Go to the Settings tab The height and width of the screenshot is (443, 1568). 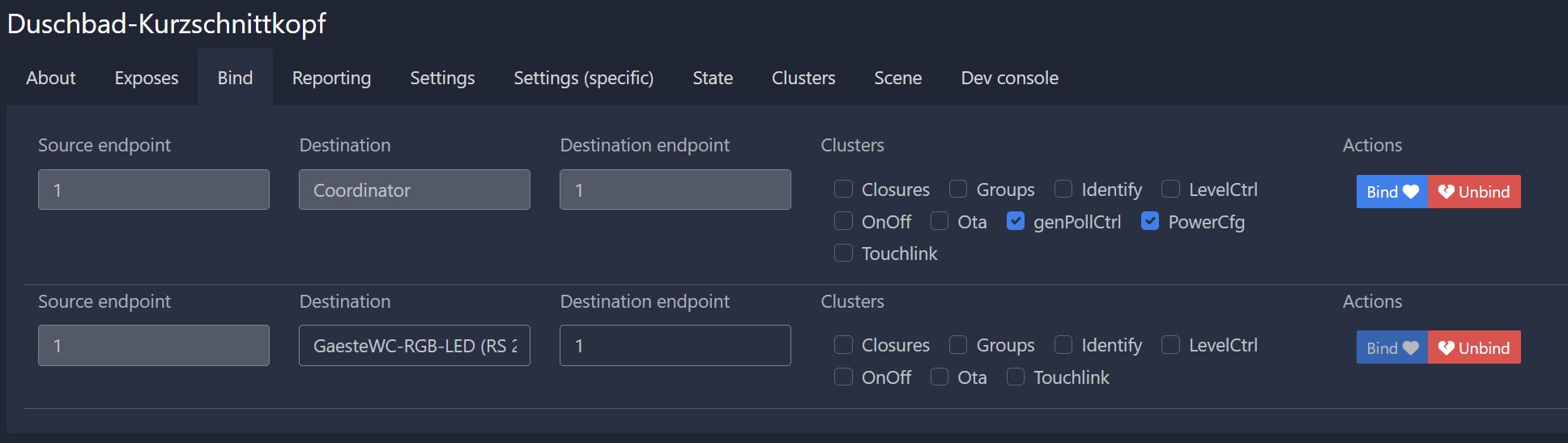pyautogui.click(x=442, y=78)
